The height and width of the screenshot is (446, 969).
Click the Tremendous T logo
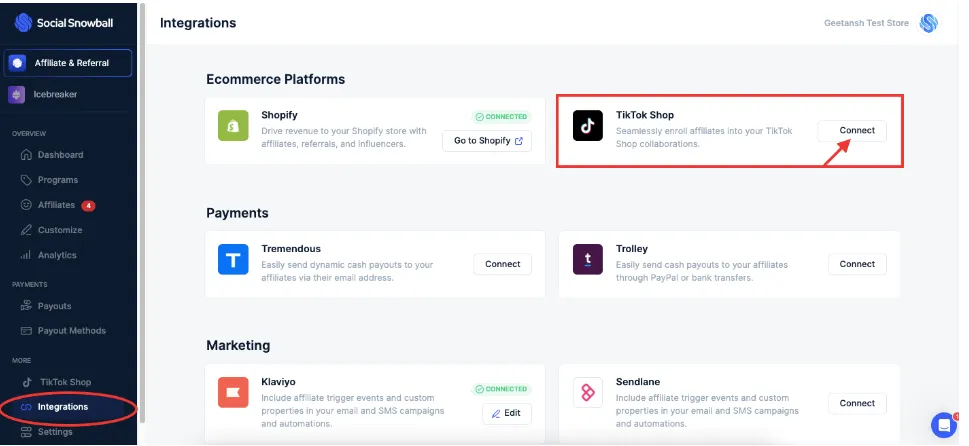point(233,259)
